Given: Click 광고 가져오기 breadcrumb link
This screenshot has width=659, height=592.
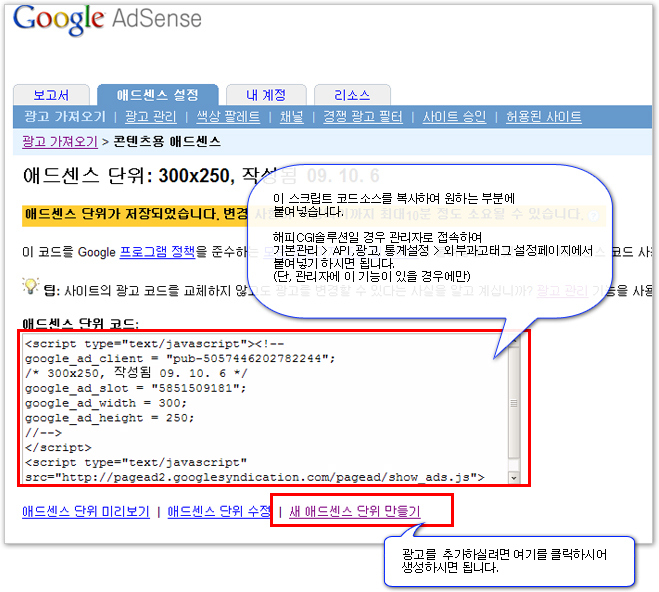Looking at the screenshot, I should click(x=60, y=142).
